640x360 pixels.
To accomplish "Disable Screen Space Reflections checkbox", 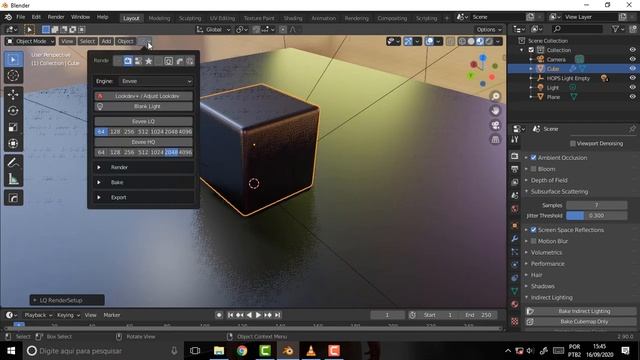I will (x=533, y=230).
